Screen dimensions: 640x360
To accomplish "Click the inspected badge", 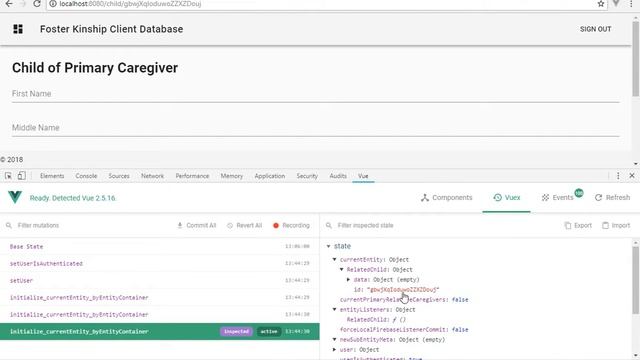I will tap(236, 331).
